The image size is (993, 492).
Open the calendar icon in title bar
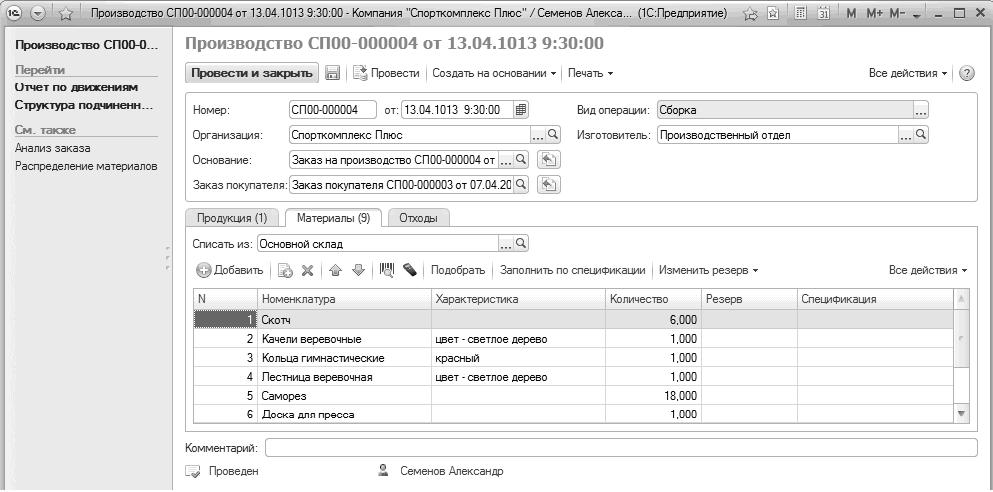823,13
